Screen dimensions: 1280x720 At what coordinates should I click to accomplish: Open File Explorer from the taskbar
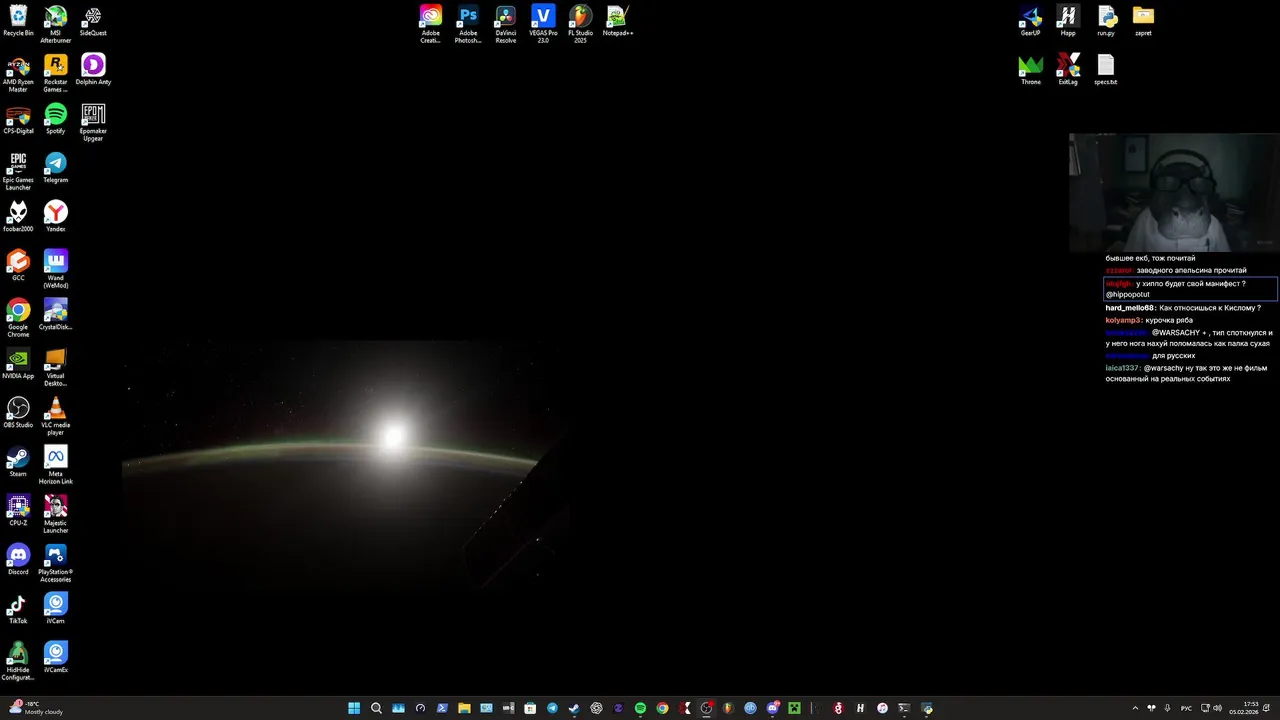pos(464,708)
